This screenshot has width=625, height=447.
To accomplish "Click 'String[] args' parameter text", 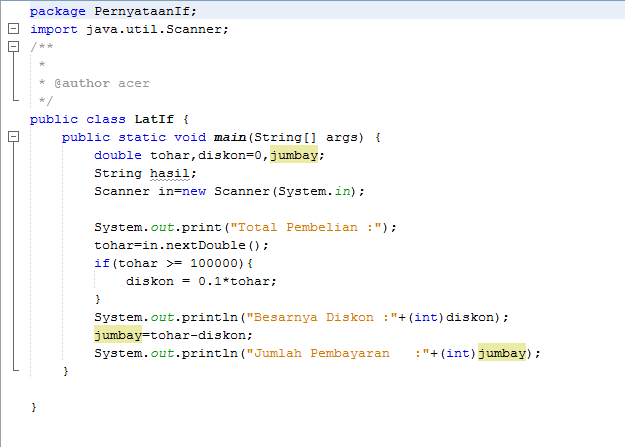I will tap(309, 137).
